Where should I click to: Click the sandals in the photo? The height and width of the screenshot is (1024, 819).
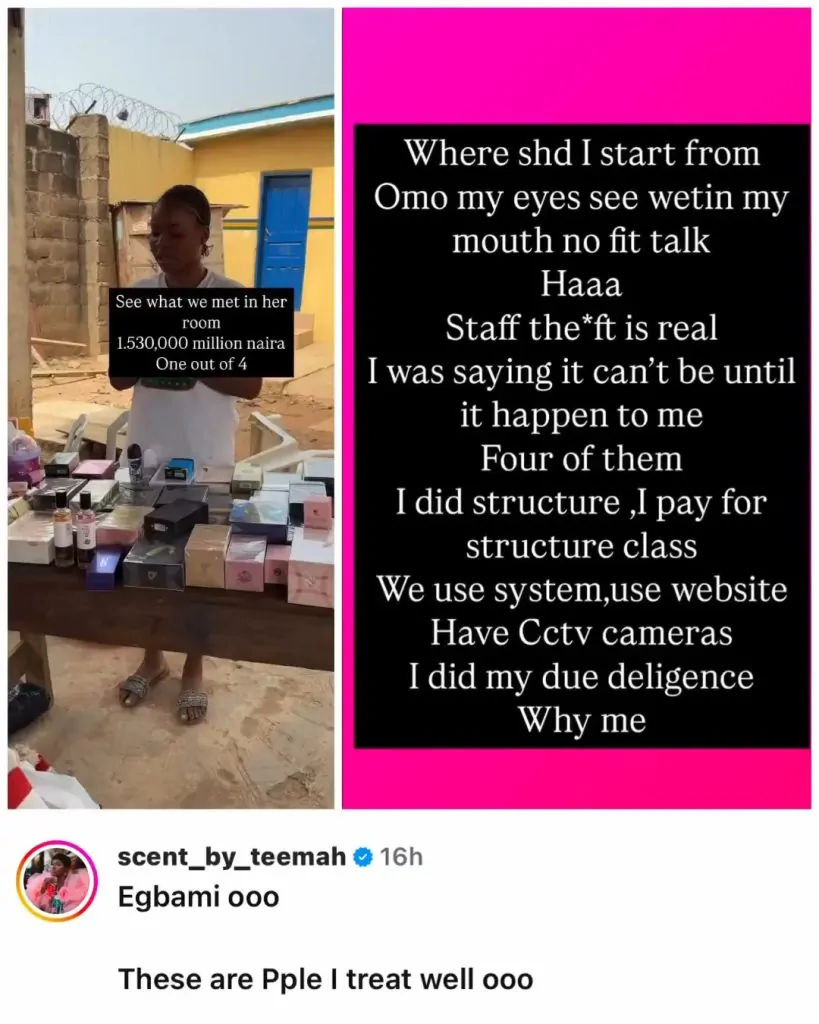pyautogui.click(x=165, y=694)
